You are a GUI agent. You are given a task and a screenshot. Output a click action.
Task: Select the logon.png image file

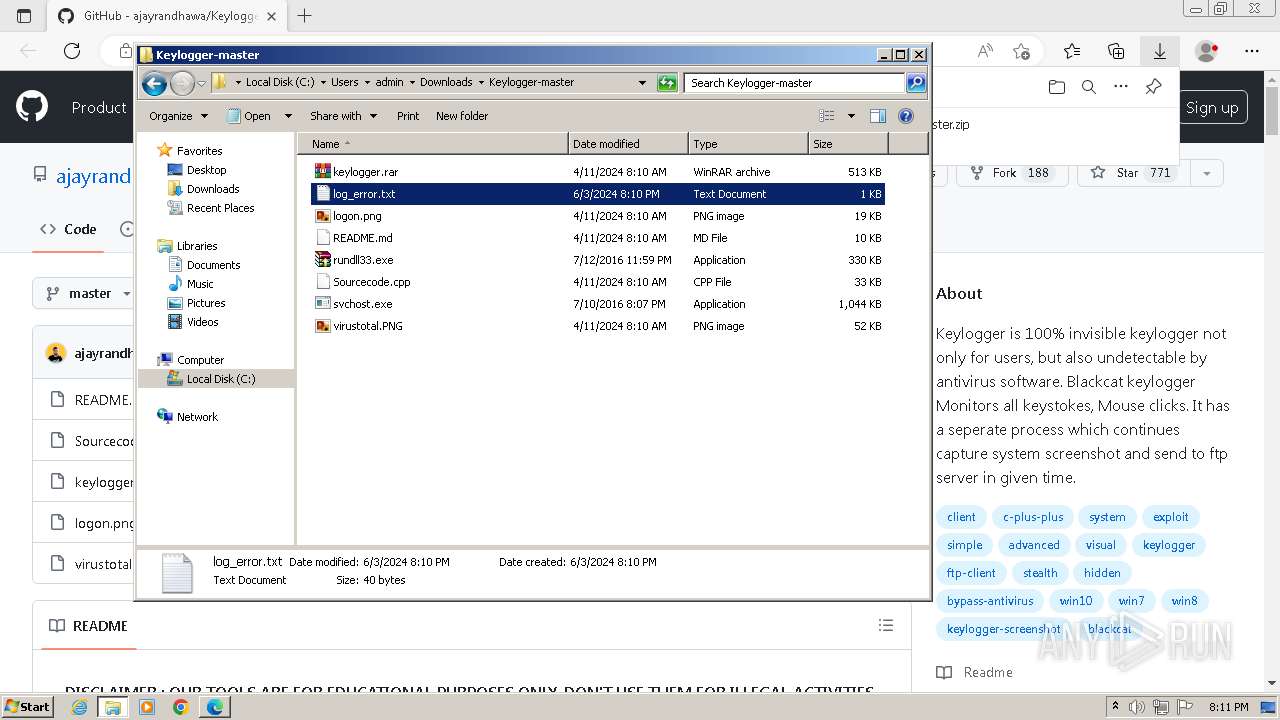click(357, 216)
